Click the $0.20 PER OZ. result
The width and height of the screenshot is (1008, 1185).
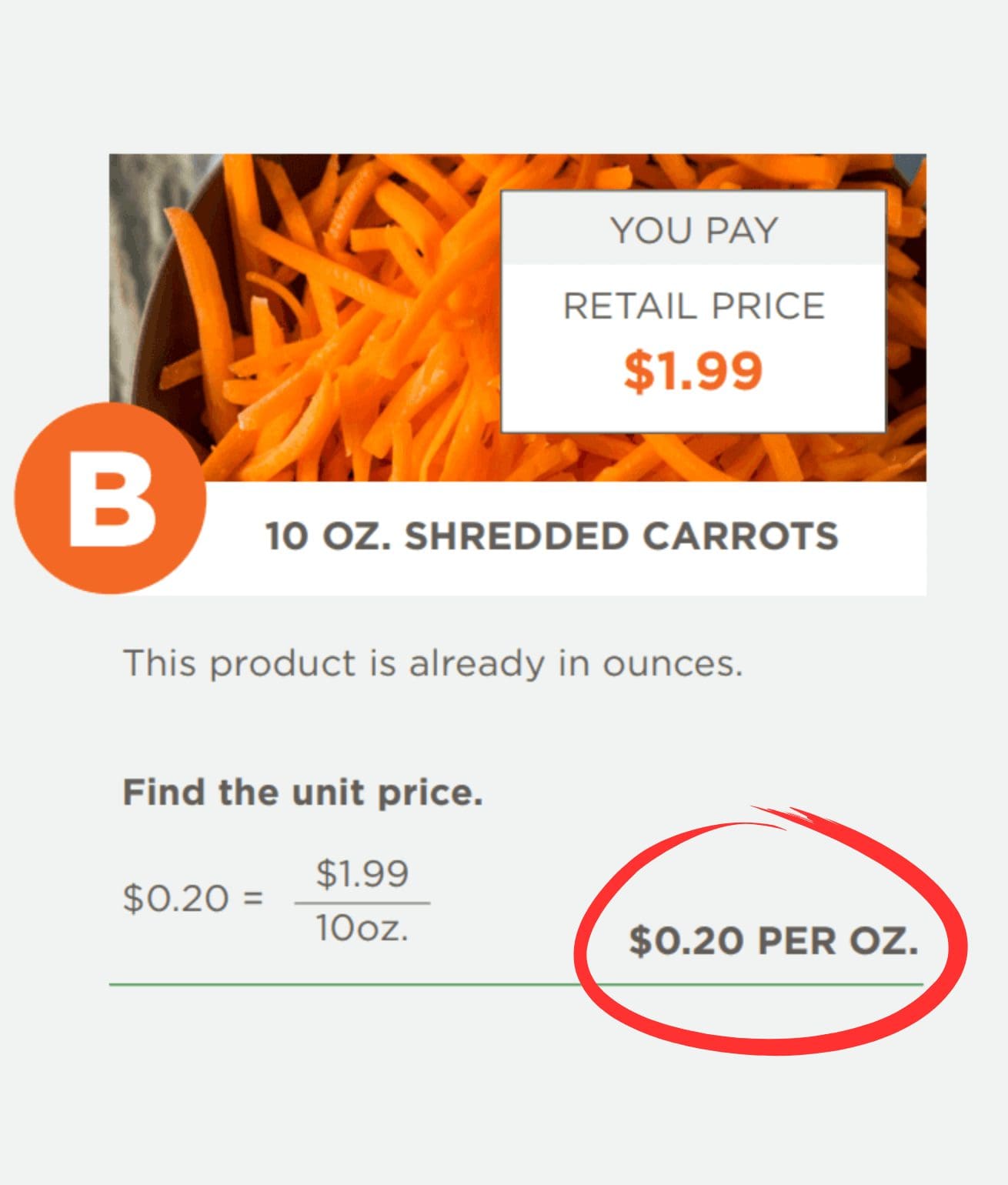774,940
